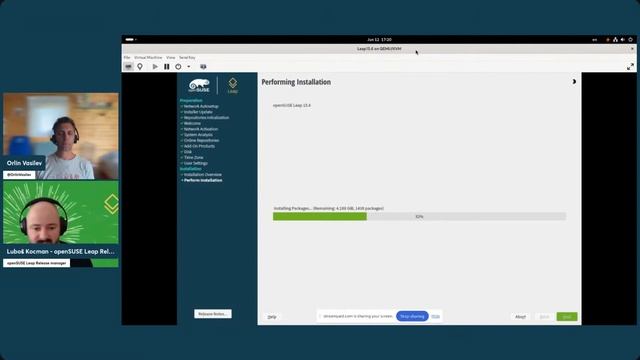This screenshot has width=640, height=360.
Task: Click the Disk step in sidebar
Action: tap(188, 152)
